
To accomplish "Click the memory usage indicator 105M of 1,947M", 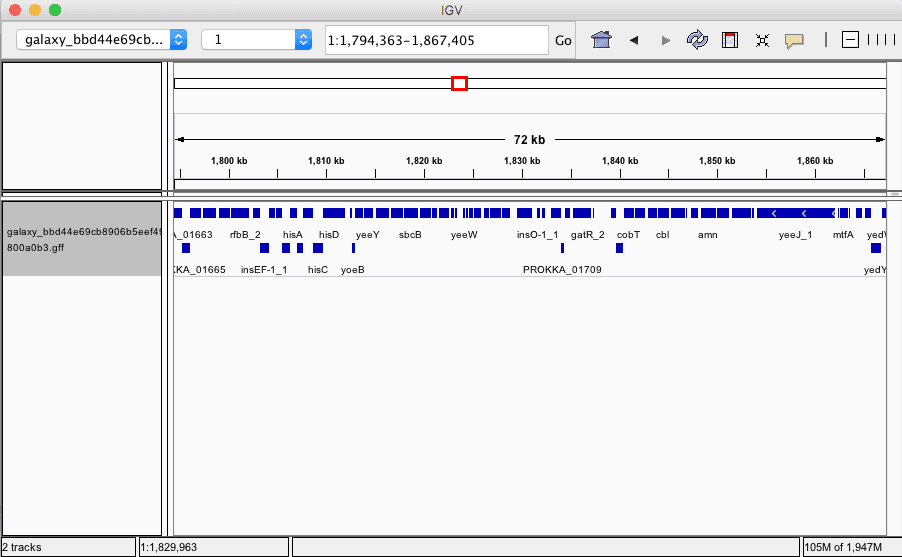I will (x=850, y=547).
